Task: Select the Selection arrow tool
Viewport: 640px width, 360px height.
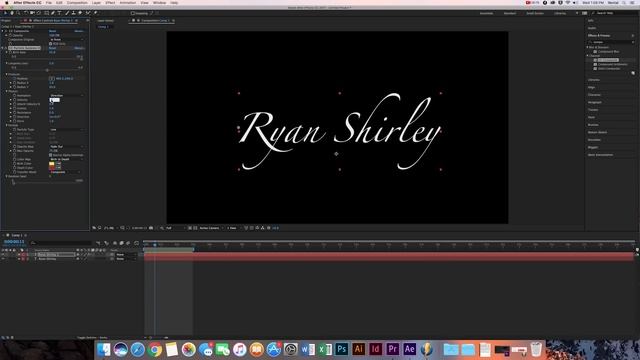Action: click(5, 13)
